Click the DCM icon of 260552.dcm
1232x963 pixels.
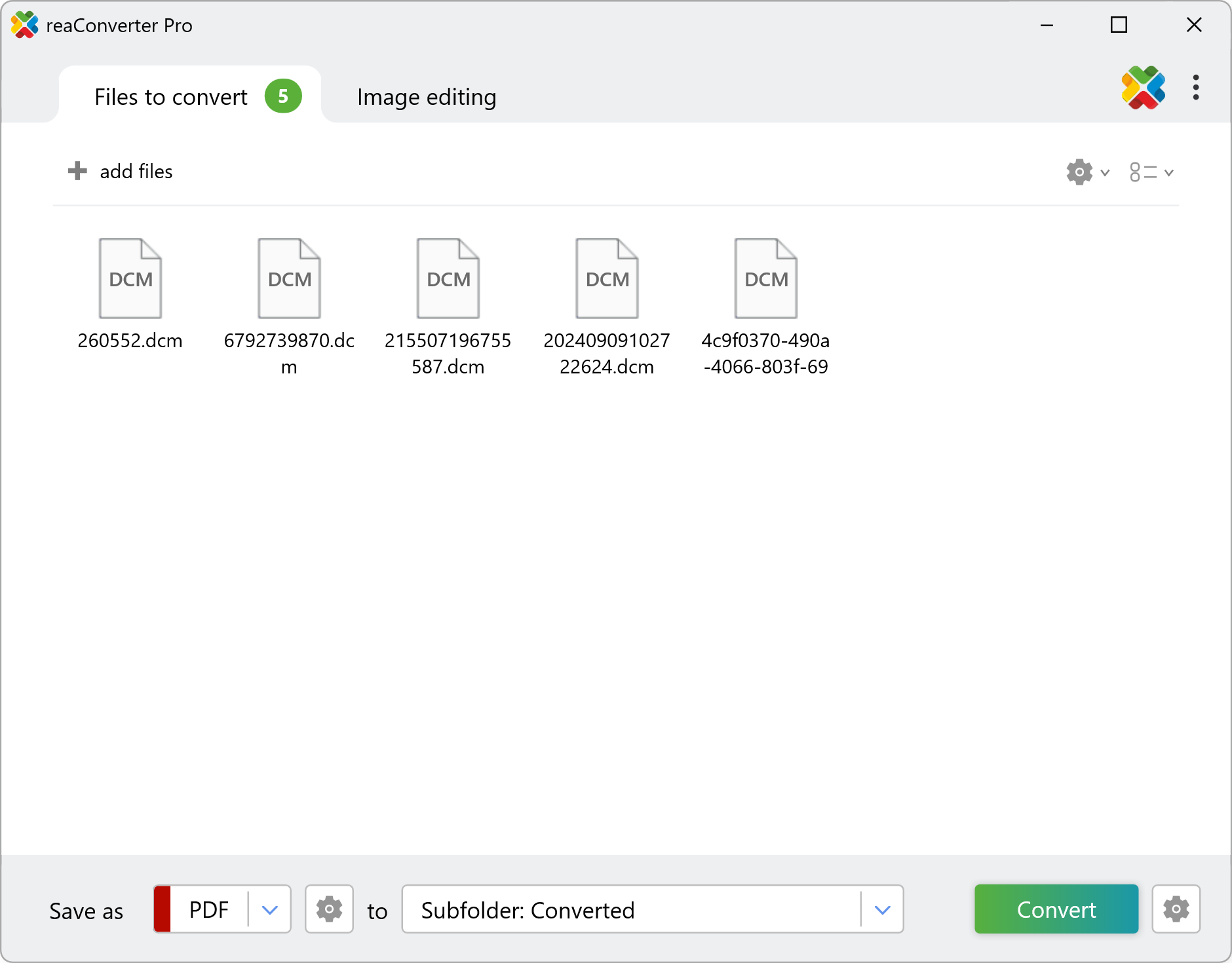pyautogui.click(x=130, y=278)
